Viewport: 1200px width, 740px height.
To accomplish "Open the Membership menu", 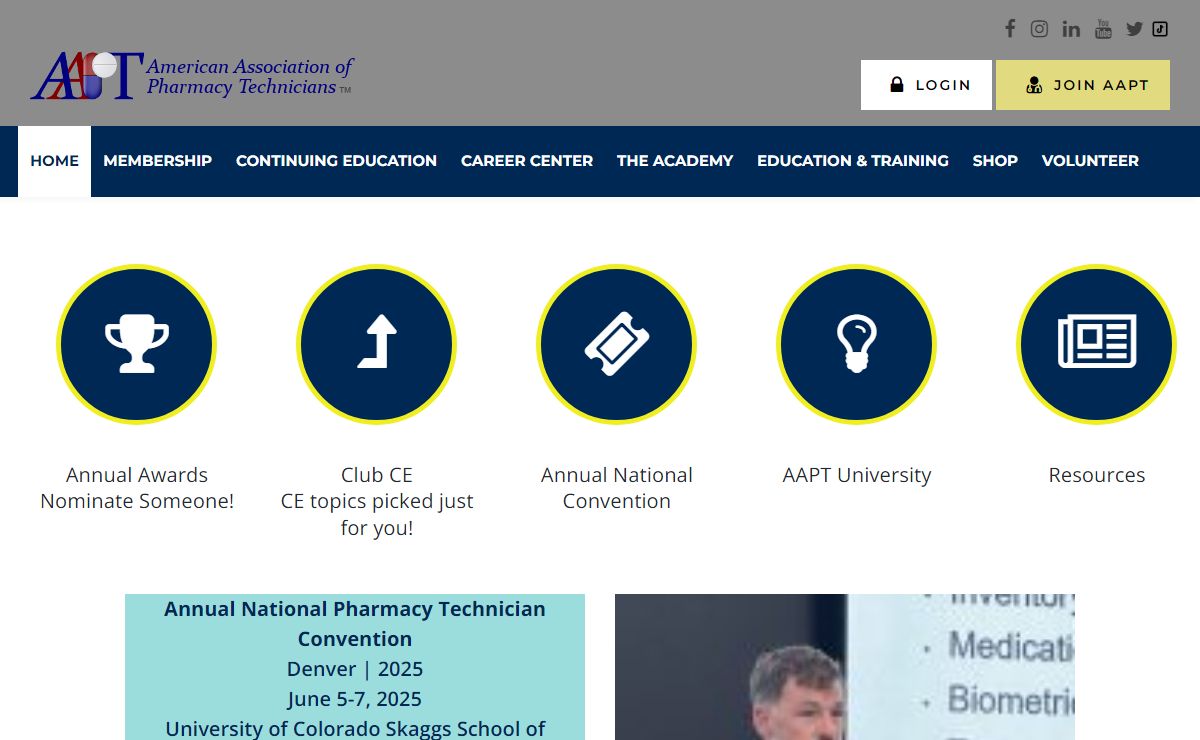I will click(x=158, y=161).
